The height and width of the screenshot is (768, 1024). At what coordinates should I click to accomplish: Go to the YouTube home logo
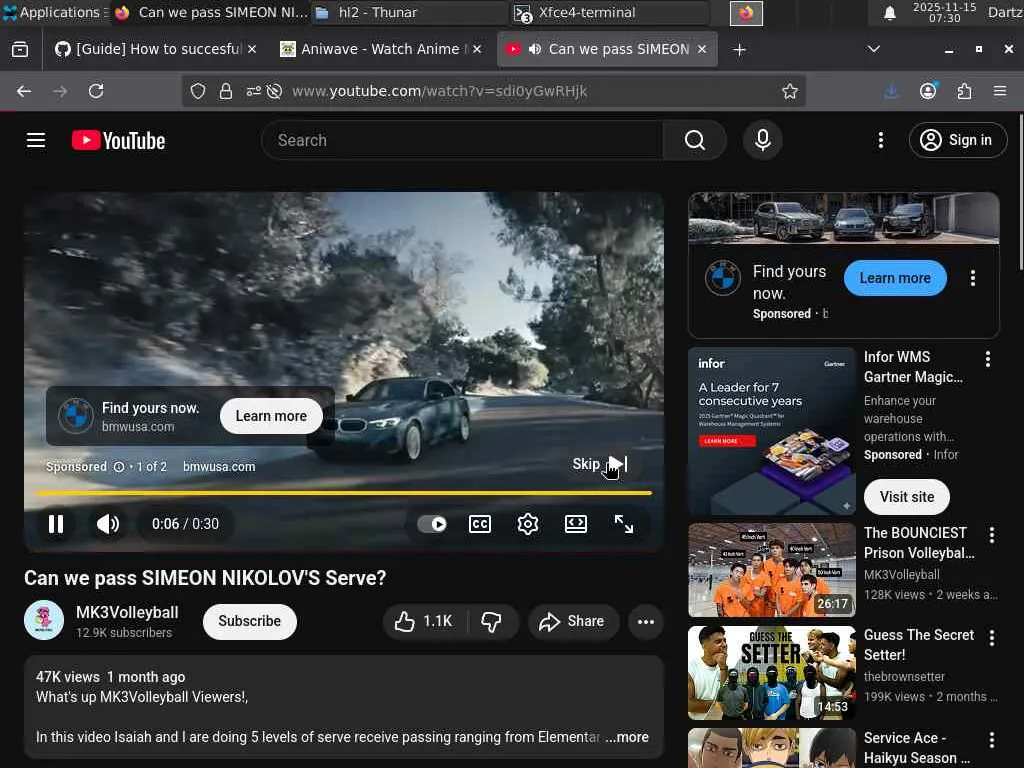[x=118, y=140]
